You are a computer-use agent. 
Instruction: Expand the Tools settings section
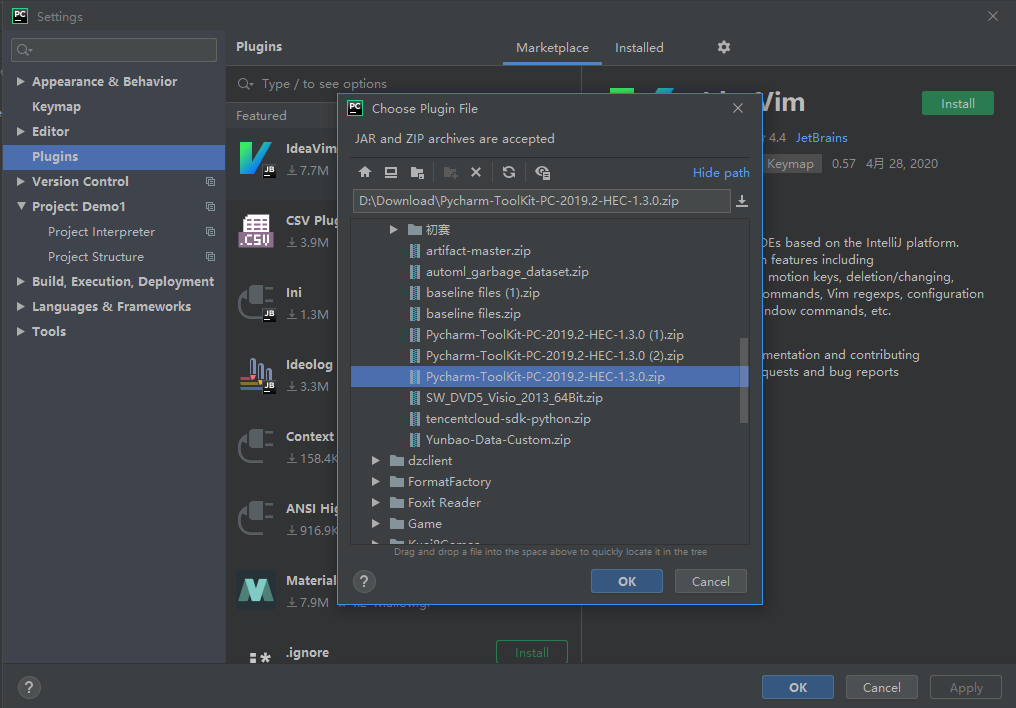coord(21,331)
